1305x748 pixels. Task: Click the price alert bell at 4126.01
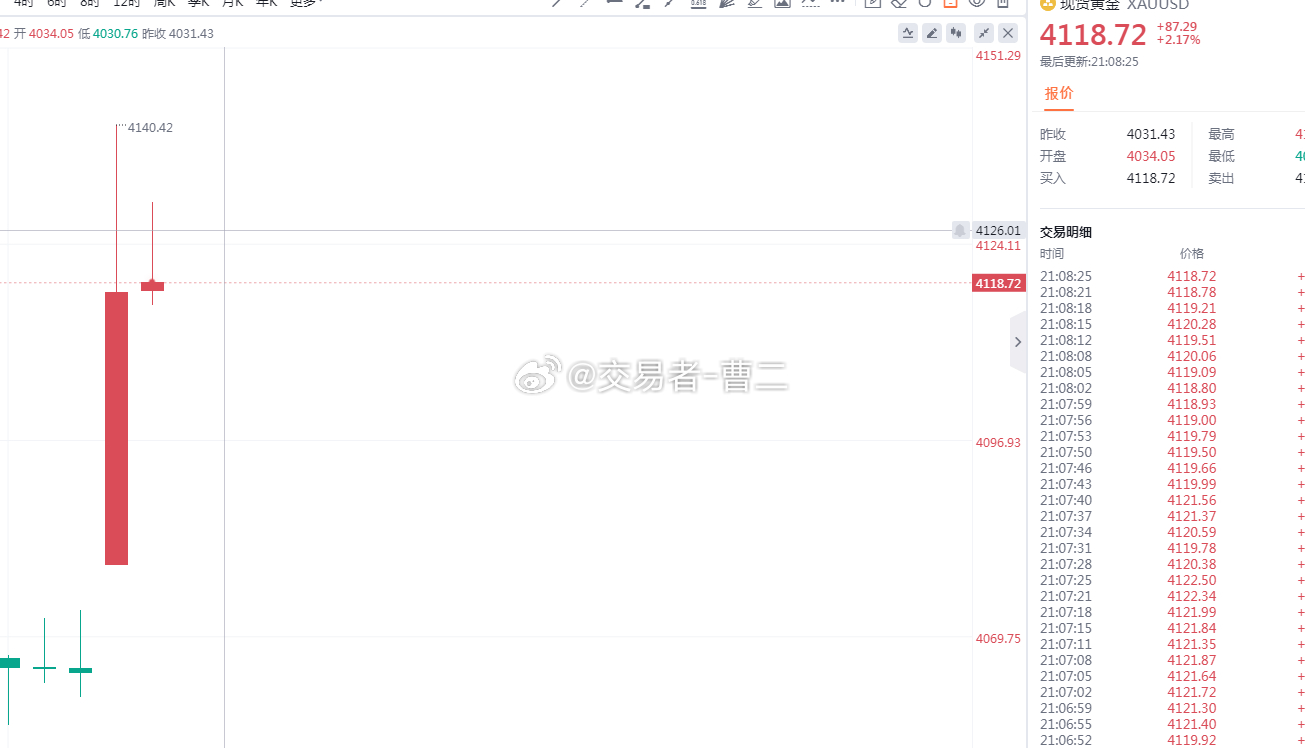(960, 230)
